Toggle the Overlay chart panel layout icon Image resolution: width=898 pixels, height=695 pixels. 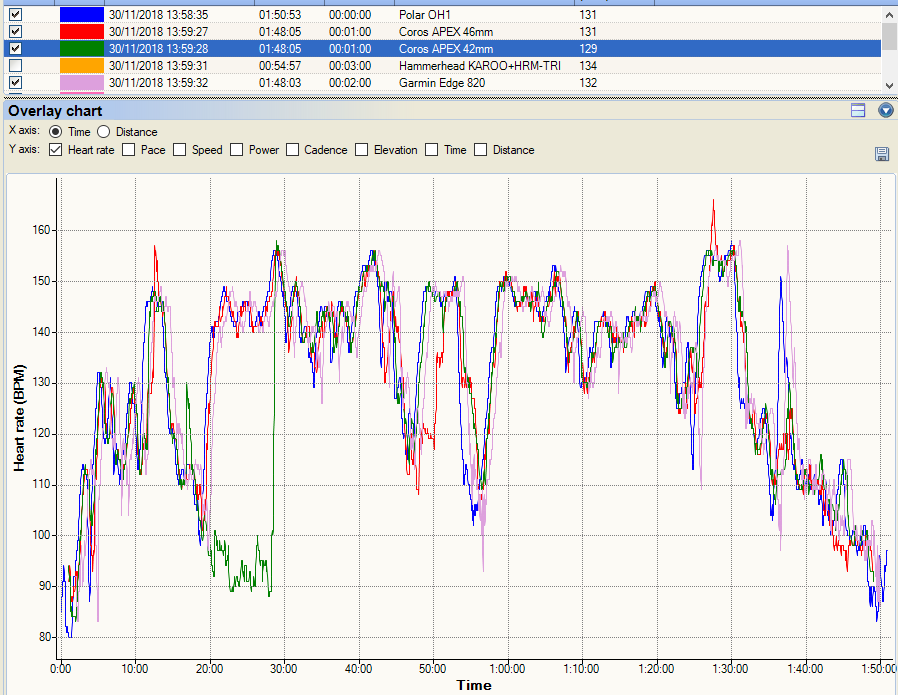tap(858, 110)
